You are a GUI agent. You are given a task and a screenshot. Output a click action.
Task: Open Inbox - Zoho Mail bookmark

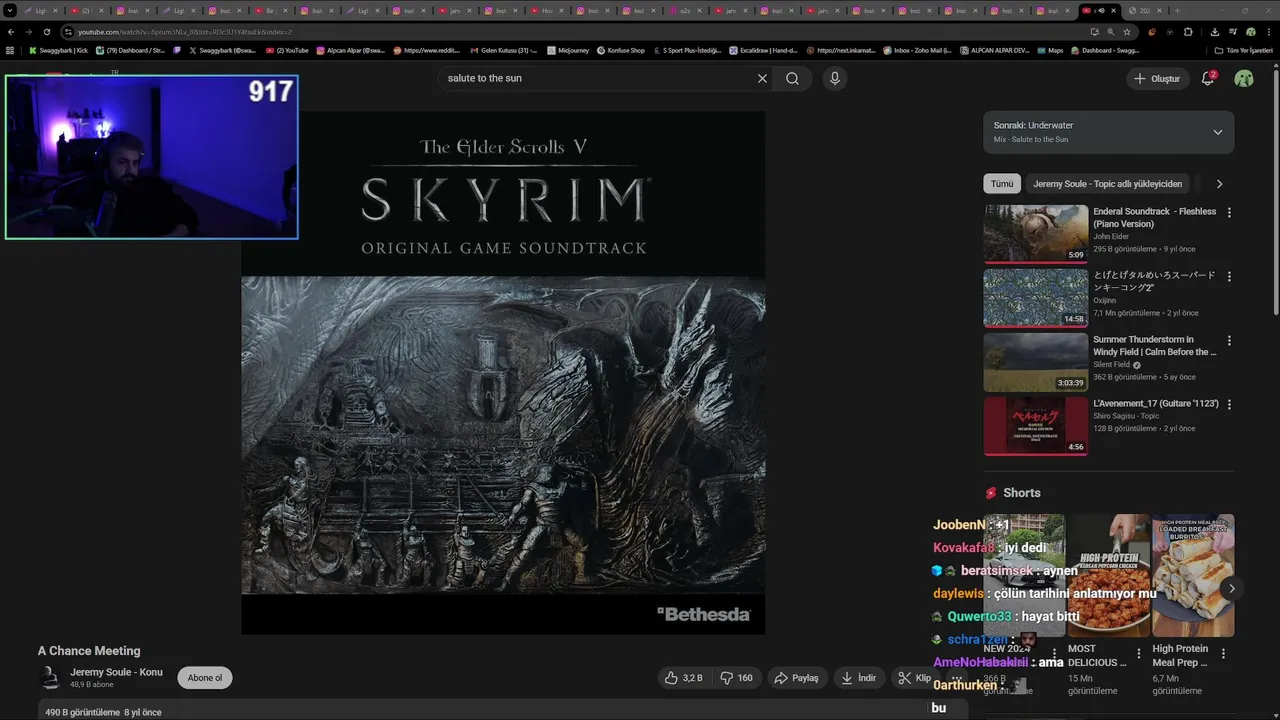tap(917, 50)
